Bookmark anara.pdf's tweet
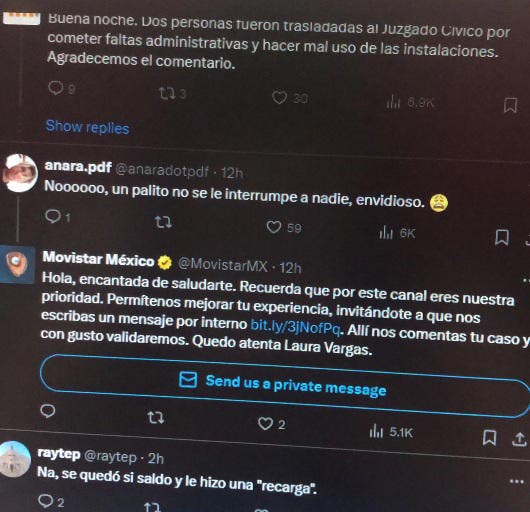The image size is (530, 512). click(502, 237)
